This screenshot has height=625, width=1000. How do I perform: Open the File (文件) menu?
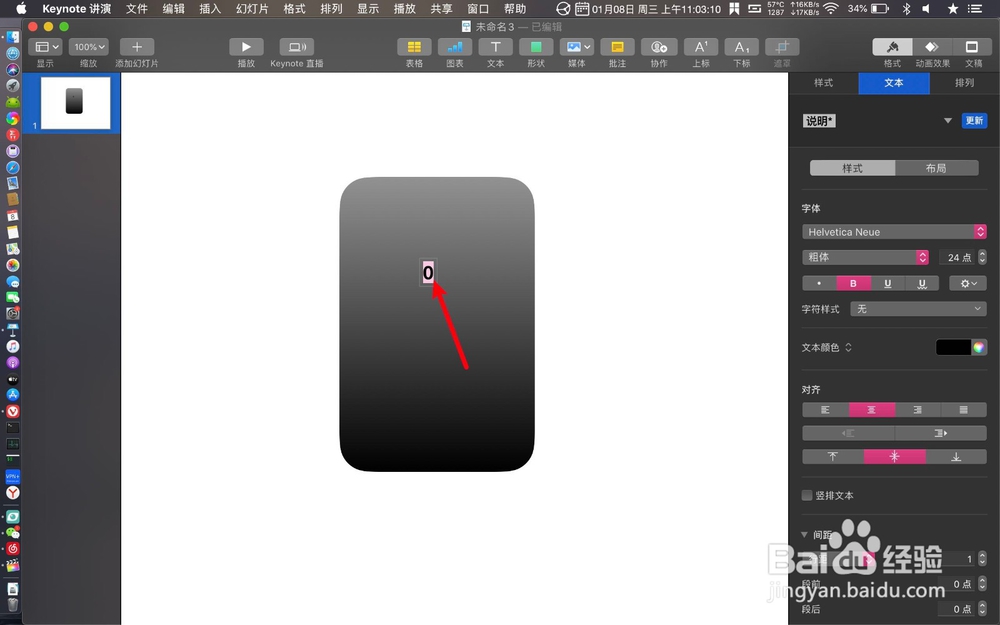tap(136, 9)
